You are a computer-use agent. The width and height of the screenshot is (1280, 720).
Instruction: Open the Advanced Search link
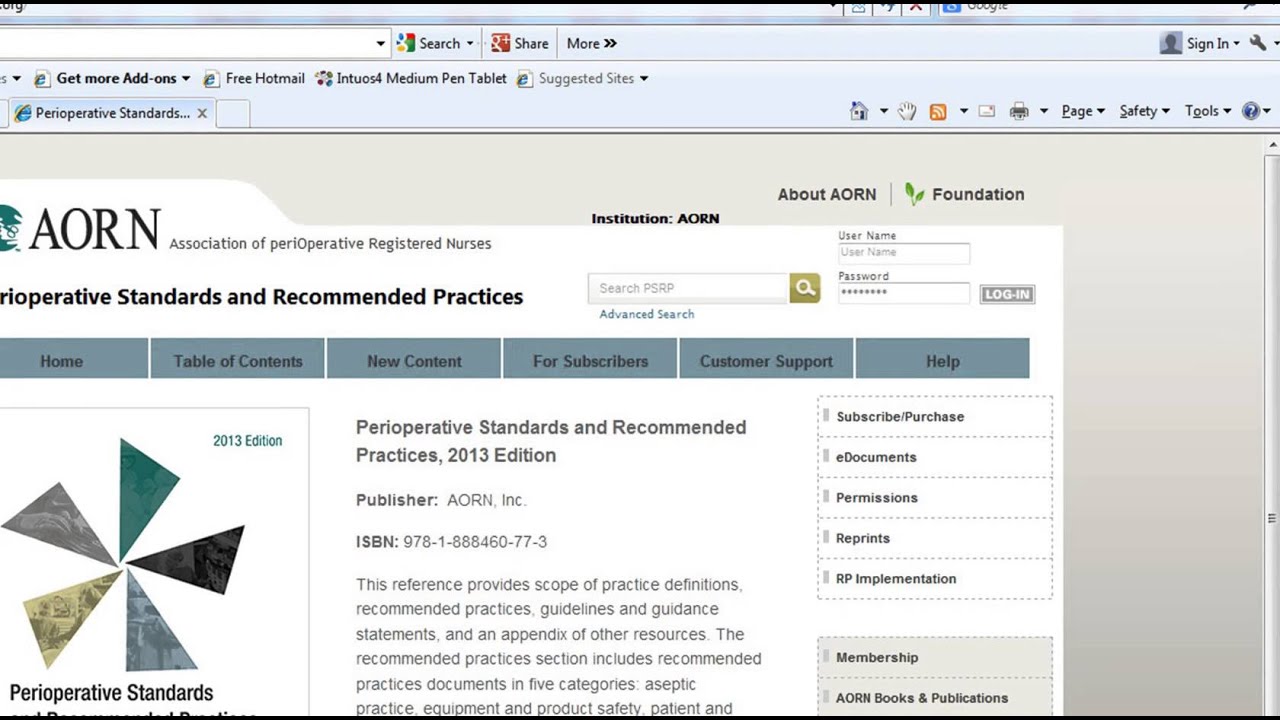[x=647, y=314]
